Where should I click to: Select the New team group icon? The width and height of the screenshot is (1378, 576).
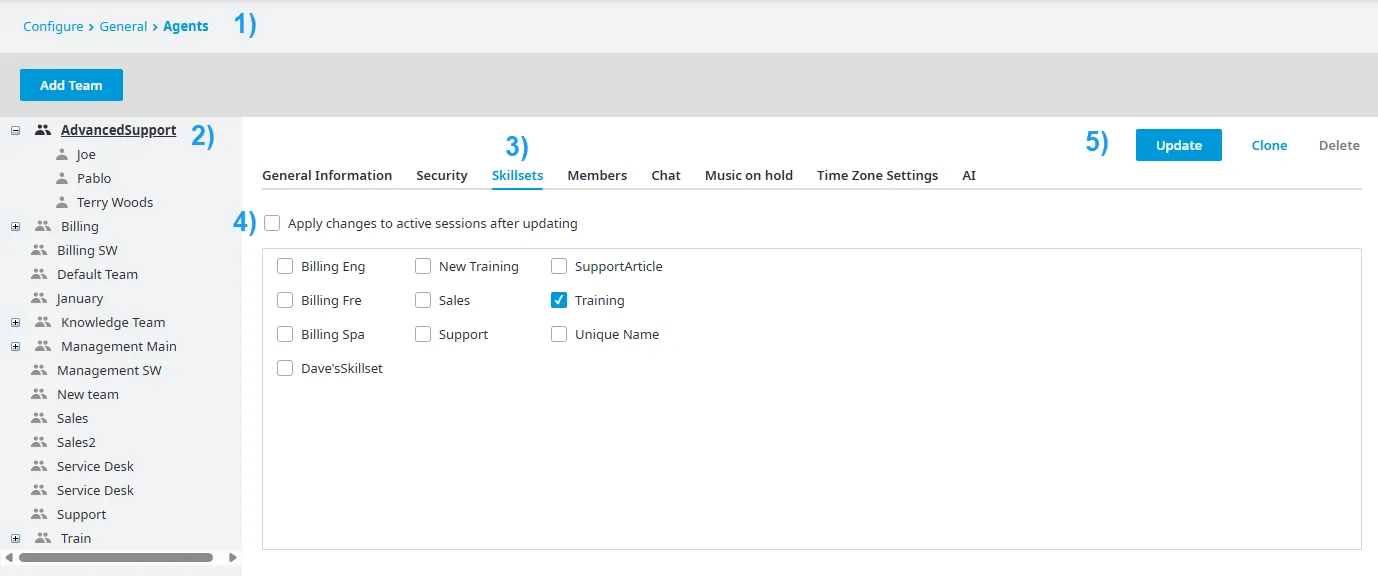click(x=39, y=395)
